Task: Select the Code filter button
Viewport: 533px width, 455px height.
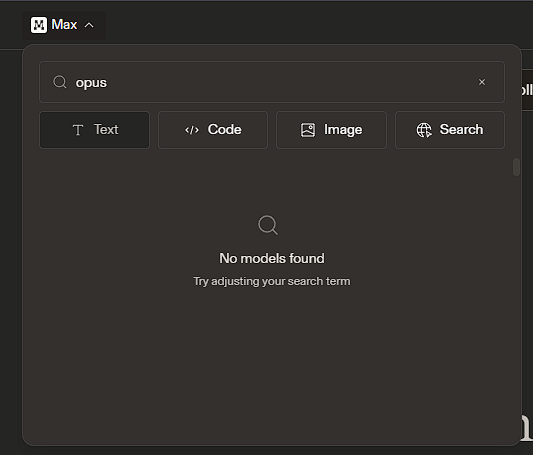Action: (x=213, y=130)
